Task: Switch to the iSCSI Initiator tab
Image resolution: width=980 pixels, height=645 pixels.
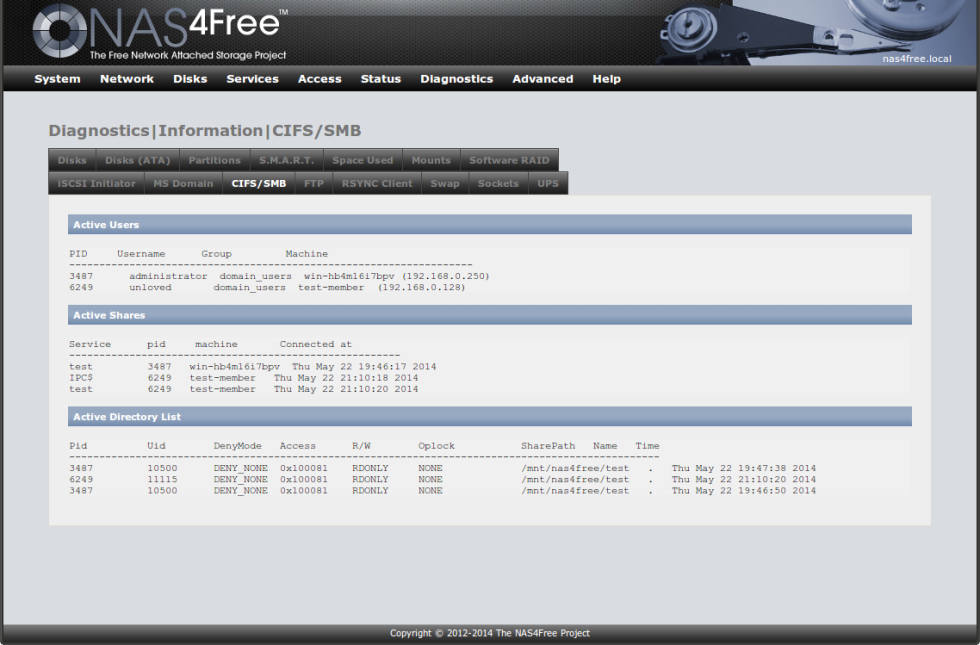Action: coord(93,183)
